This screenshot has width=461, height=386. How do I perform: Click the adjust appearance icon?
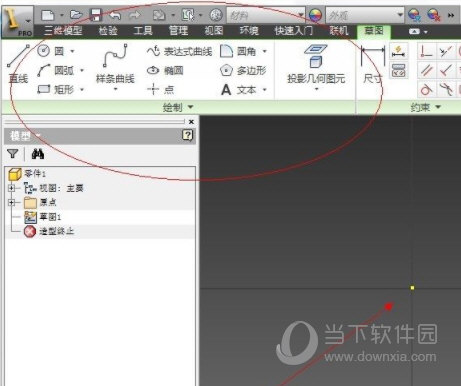[x=414, y=15]
